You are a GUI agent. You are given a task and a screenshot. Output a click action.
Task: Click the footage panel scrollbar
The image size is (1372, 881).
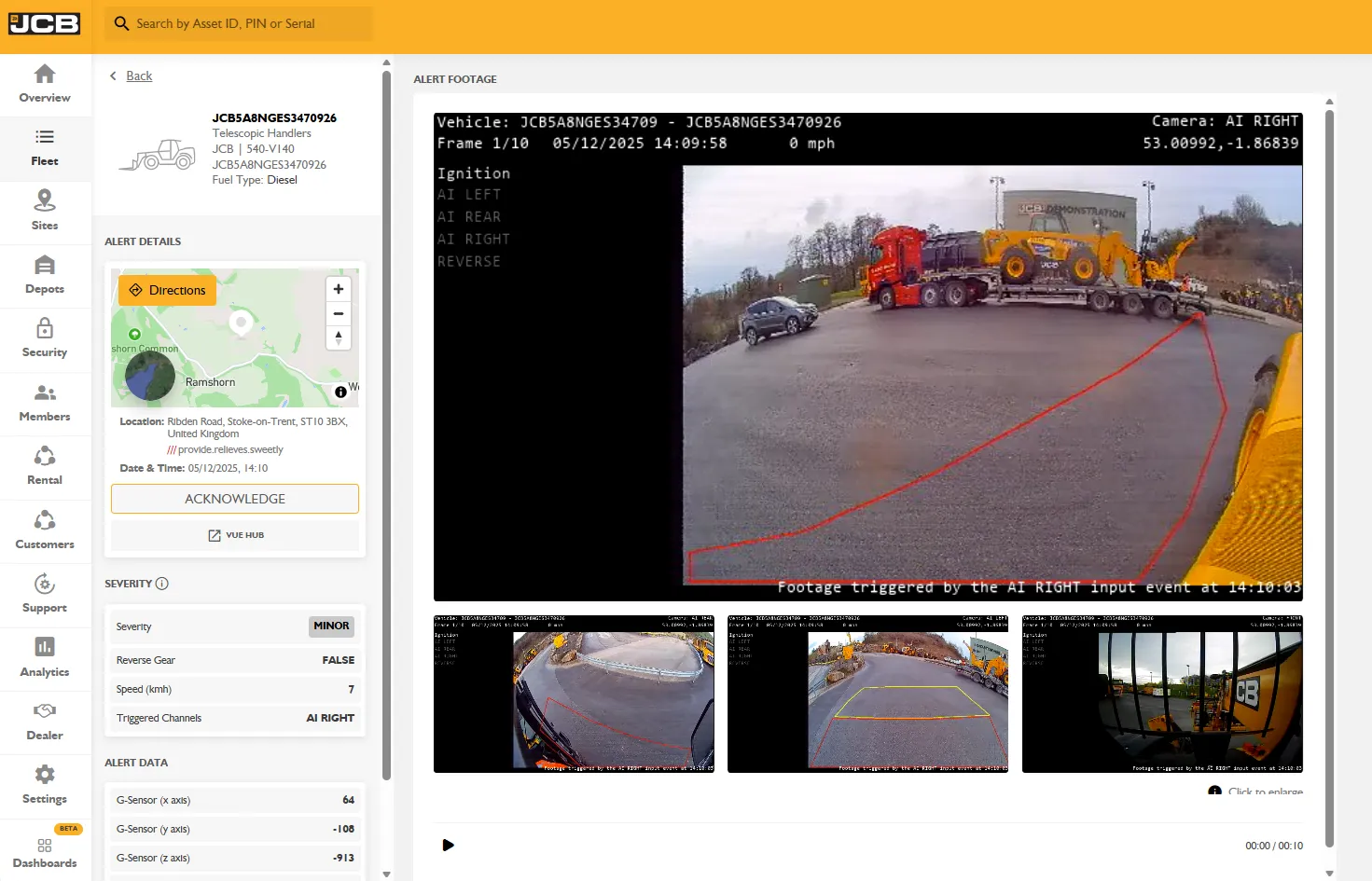click(1329, 479)
